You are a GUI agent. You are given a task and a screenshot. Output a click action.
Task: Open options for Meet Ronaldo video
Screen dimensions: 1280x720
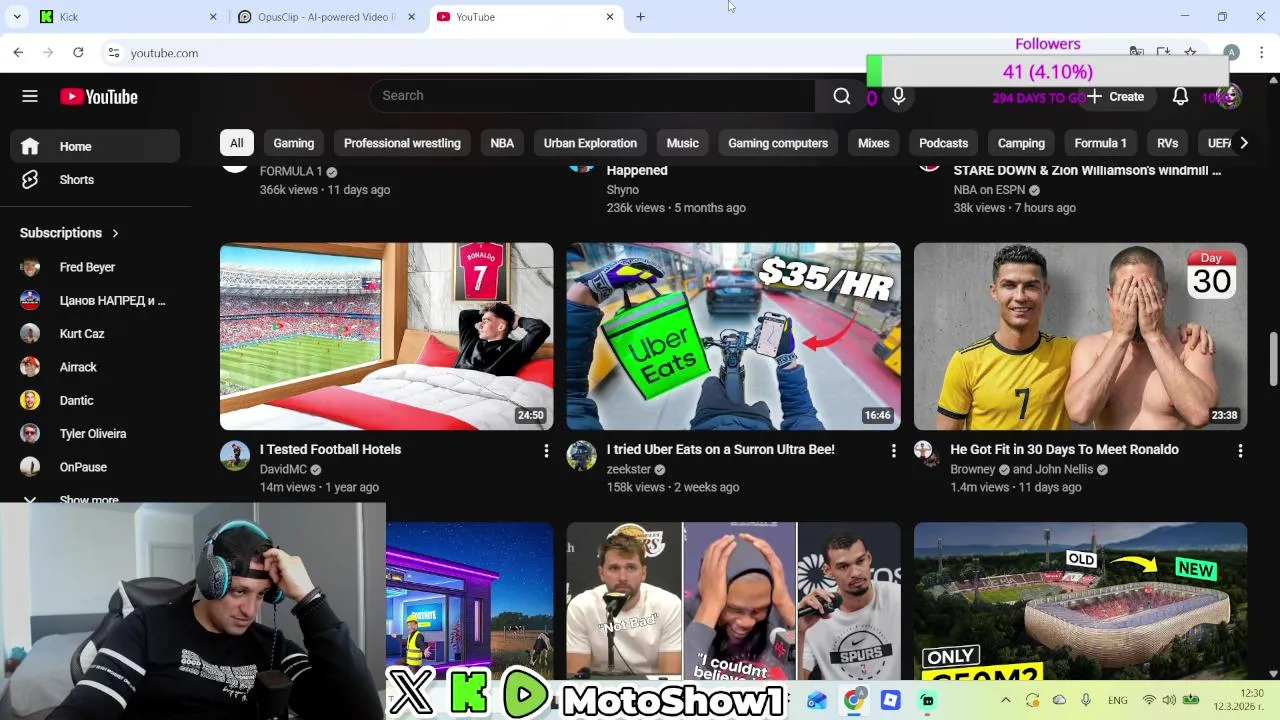[x=1240, y=451]
